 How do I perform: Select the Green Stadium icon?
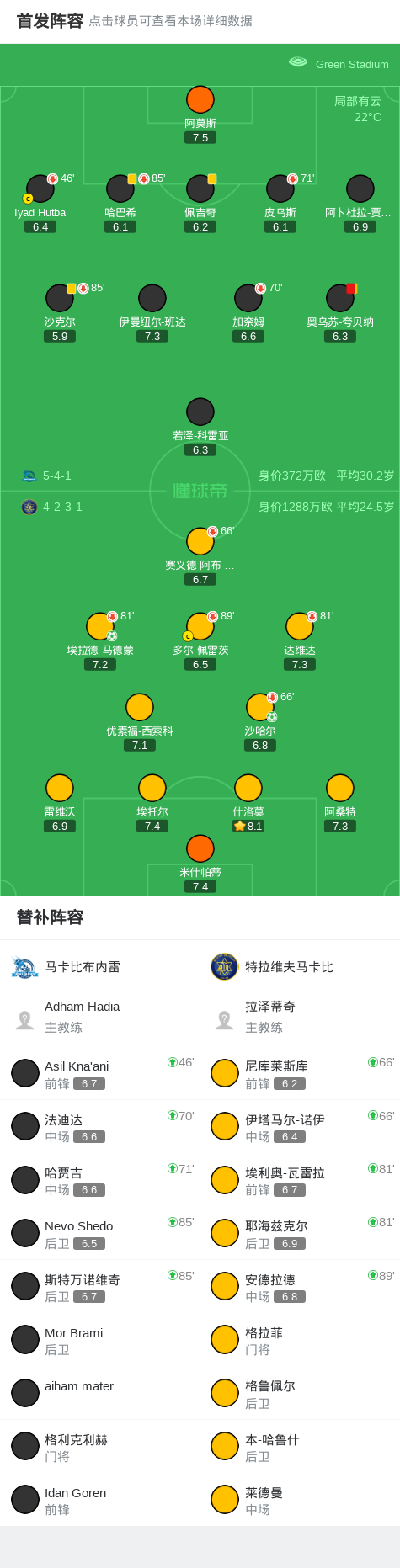pyautogui.click(x=298, y=62)
